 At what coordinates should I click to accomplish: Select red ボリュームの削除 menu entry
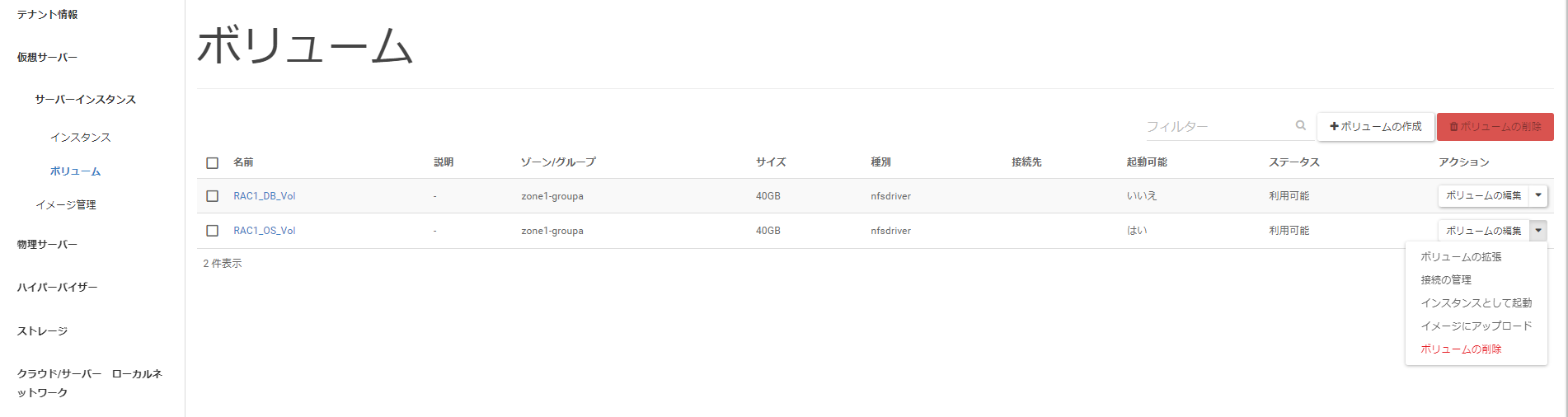1461,349
